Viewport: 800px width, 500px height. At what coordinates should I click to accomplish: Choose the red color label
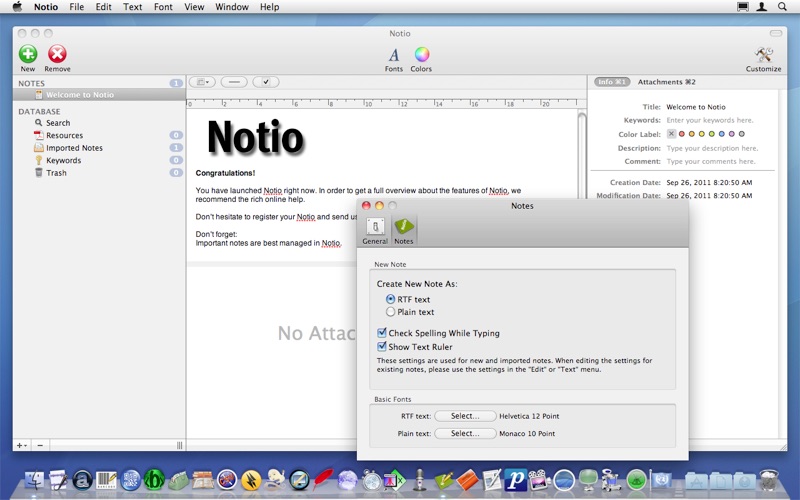[x=682, y=134]
